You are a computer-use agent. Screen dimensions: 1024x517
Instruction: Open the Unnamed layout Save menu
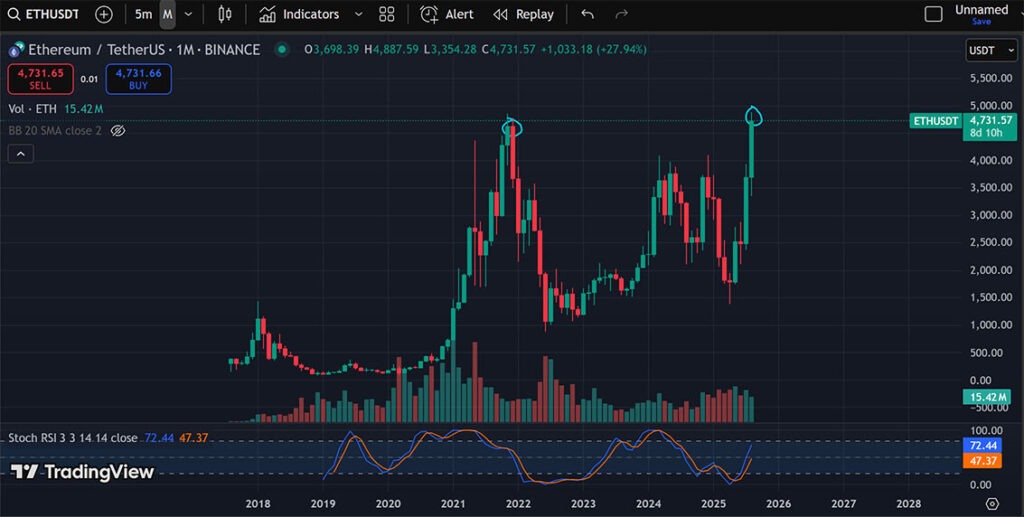click(982, 15)
